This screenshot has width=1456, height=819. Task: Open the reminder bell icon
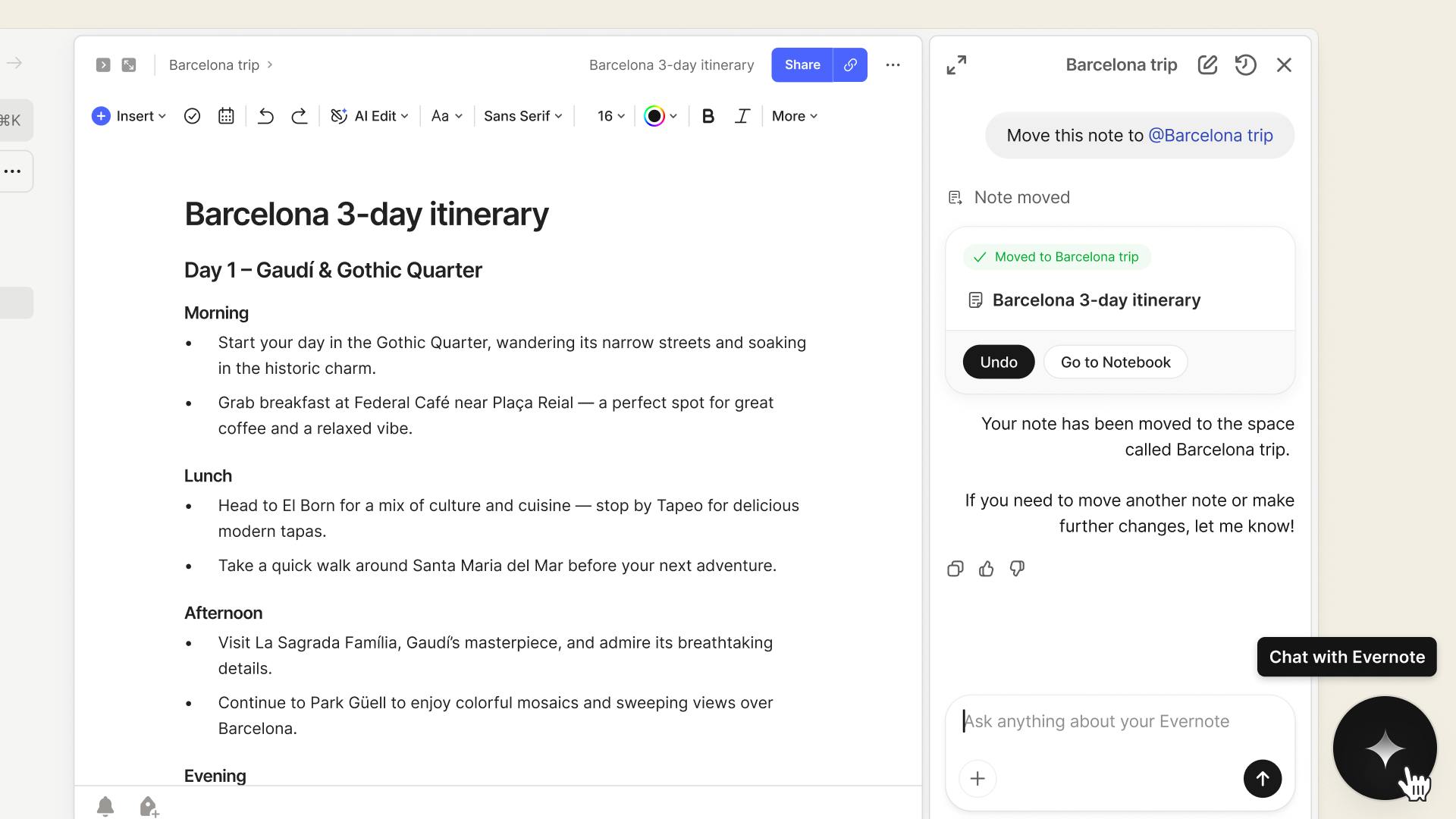105,806
